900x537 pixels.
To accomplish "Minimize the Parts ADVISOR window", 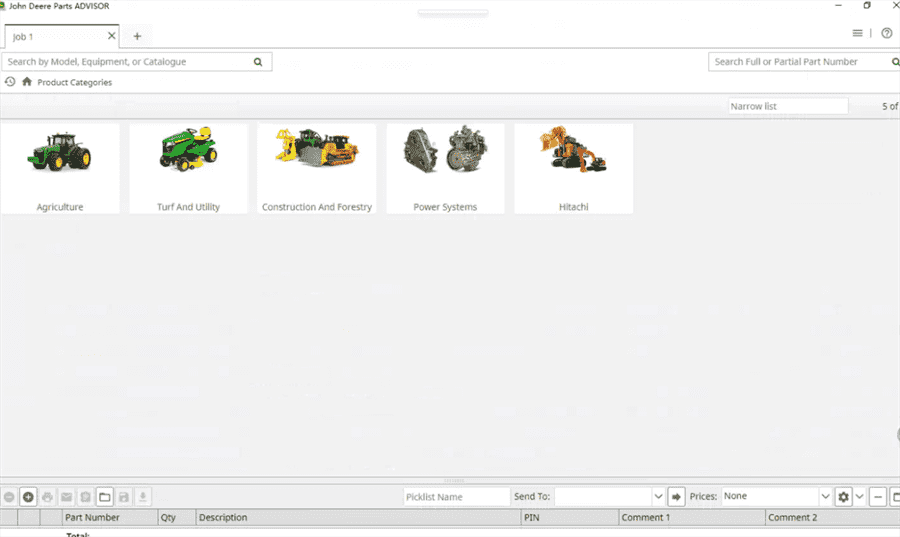I will 838,5.
